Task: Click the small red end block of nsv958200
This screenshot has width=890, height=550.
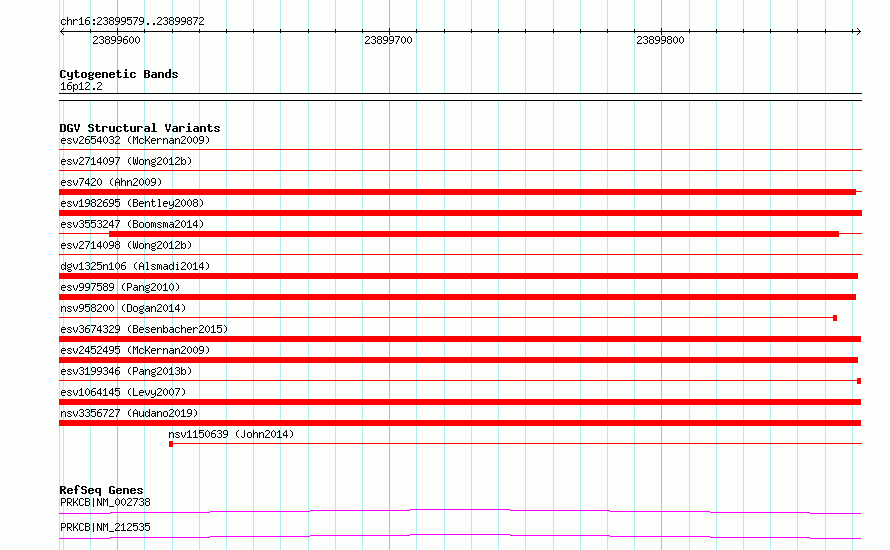Action: (835, 318)
